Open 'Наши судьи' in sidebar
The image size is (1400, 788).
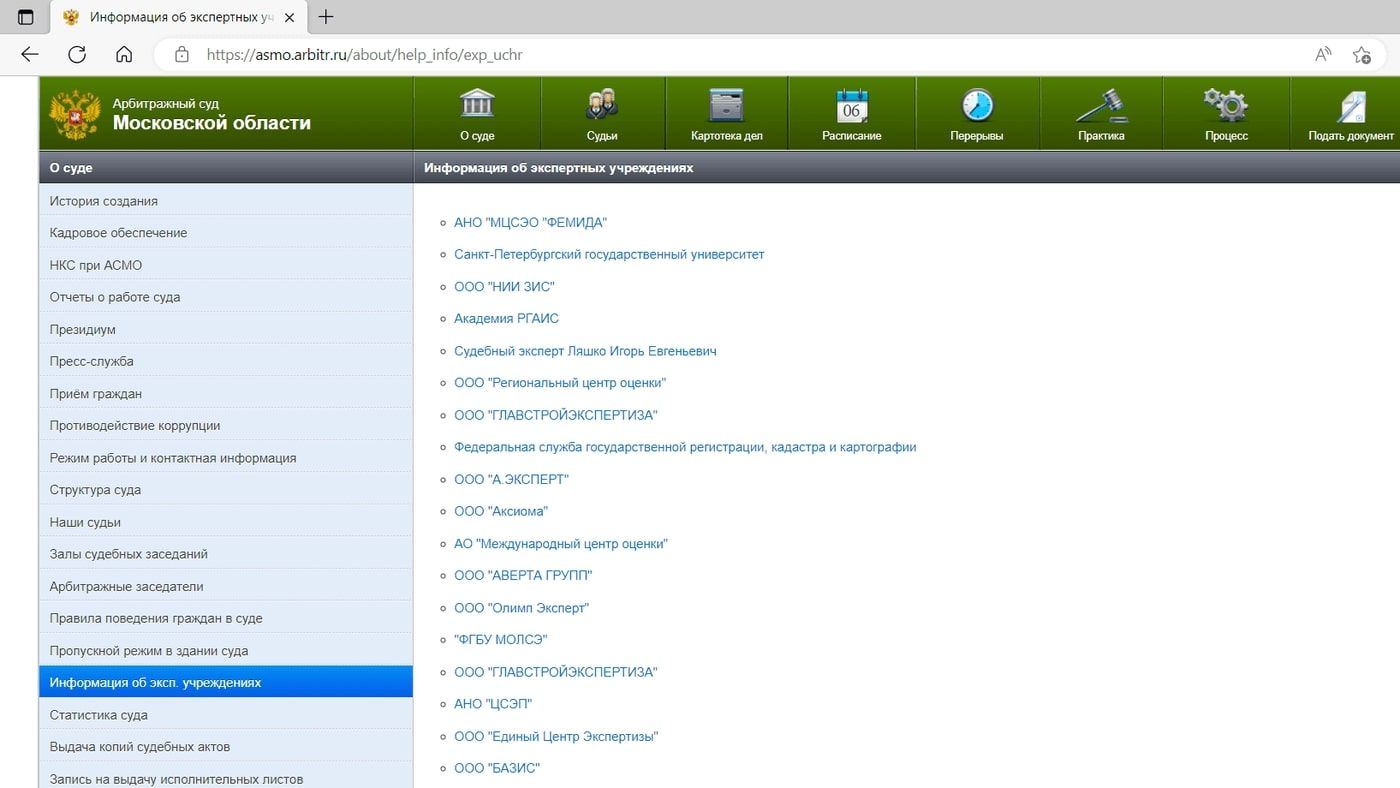click(x=226, y=522)
